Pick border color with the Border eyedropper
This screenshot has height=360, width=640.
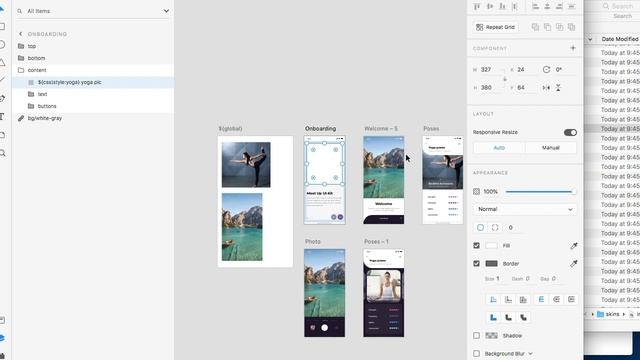coord(574,264)
